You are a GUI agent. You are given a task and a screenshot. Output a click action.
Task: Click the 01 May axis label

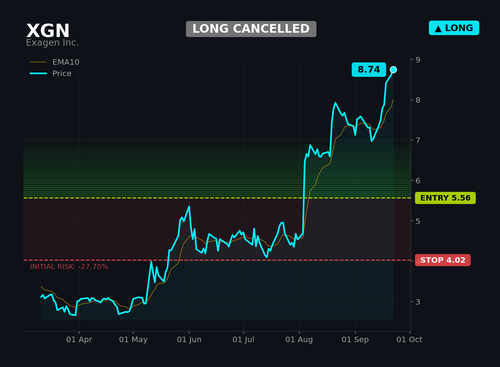(133, 340)
